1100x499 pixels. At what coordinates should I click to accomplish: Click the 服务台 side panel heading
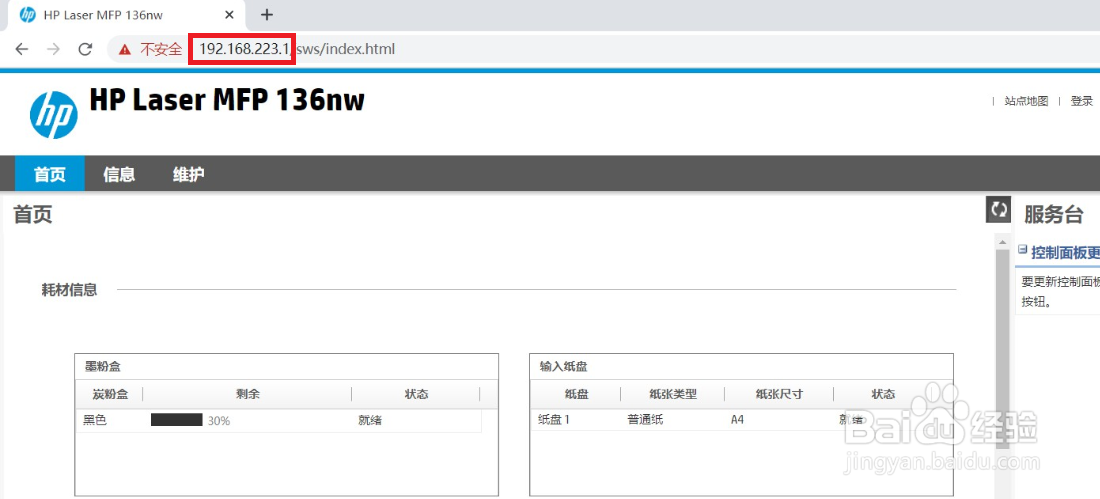(x=1054, y=215)
